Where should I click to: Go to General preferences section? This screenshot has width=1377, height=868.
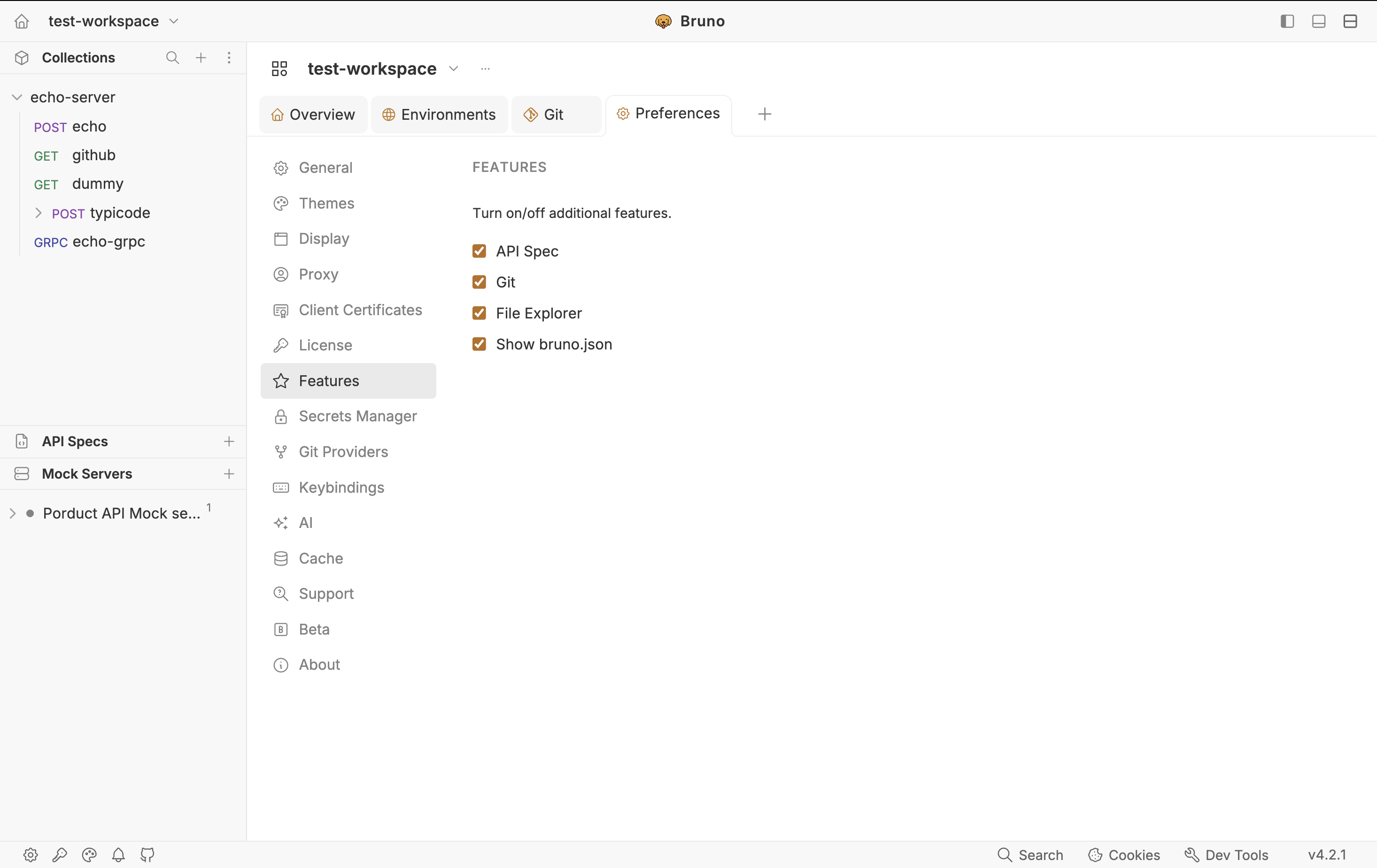pos(348,168)
